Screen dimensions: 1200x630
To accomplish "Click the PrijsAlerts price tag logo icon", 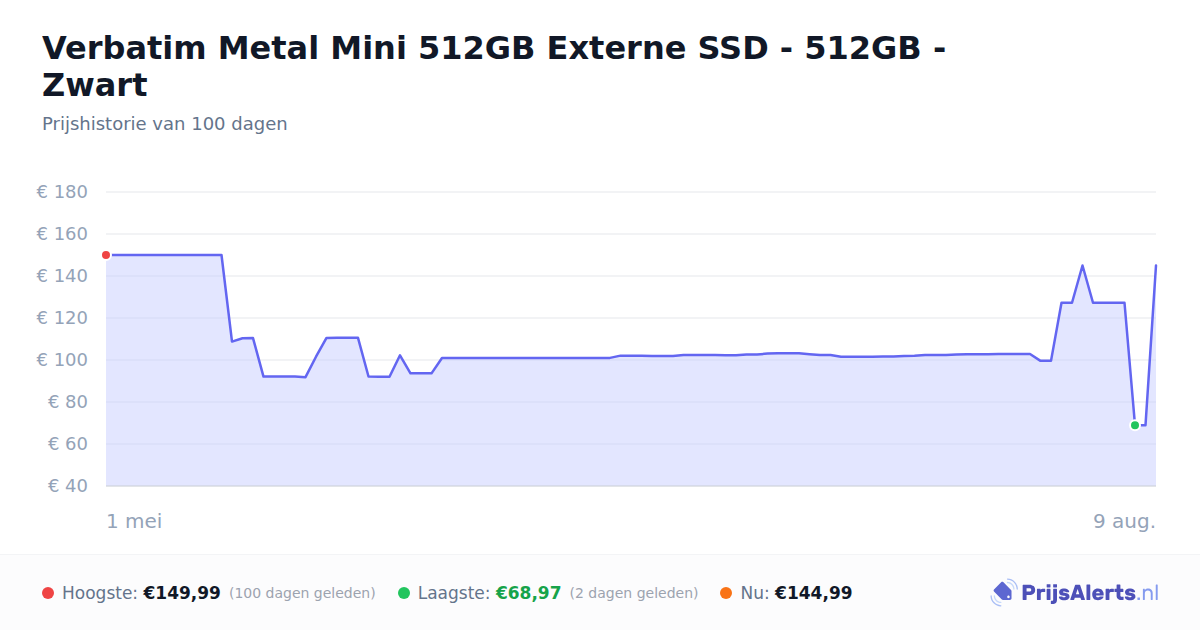I will [1003, 593].
